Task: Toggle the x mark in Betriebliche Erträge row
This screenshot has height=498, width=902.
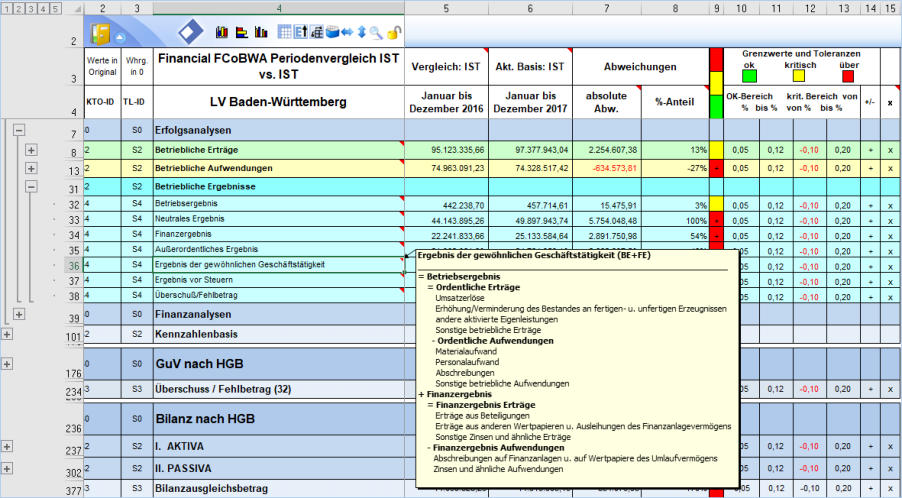Action: [890, 150]
